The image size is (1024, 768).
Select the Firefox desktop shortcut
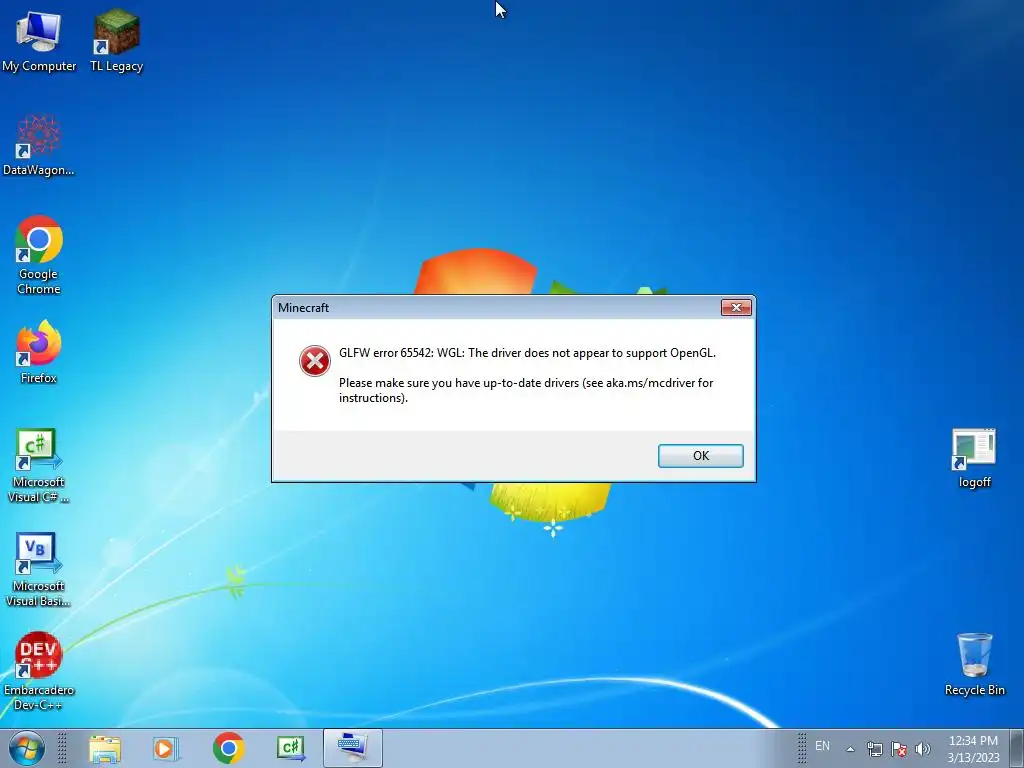coord(39,351)
